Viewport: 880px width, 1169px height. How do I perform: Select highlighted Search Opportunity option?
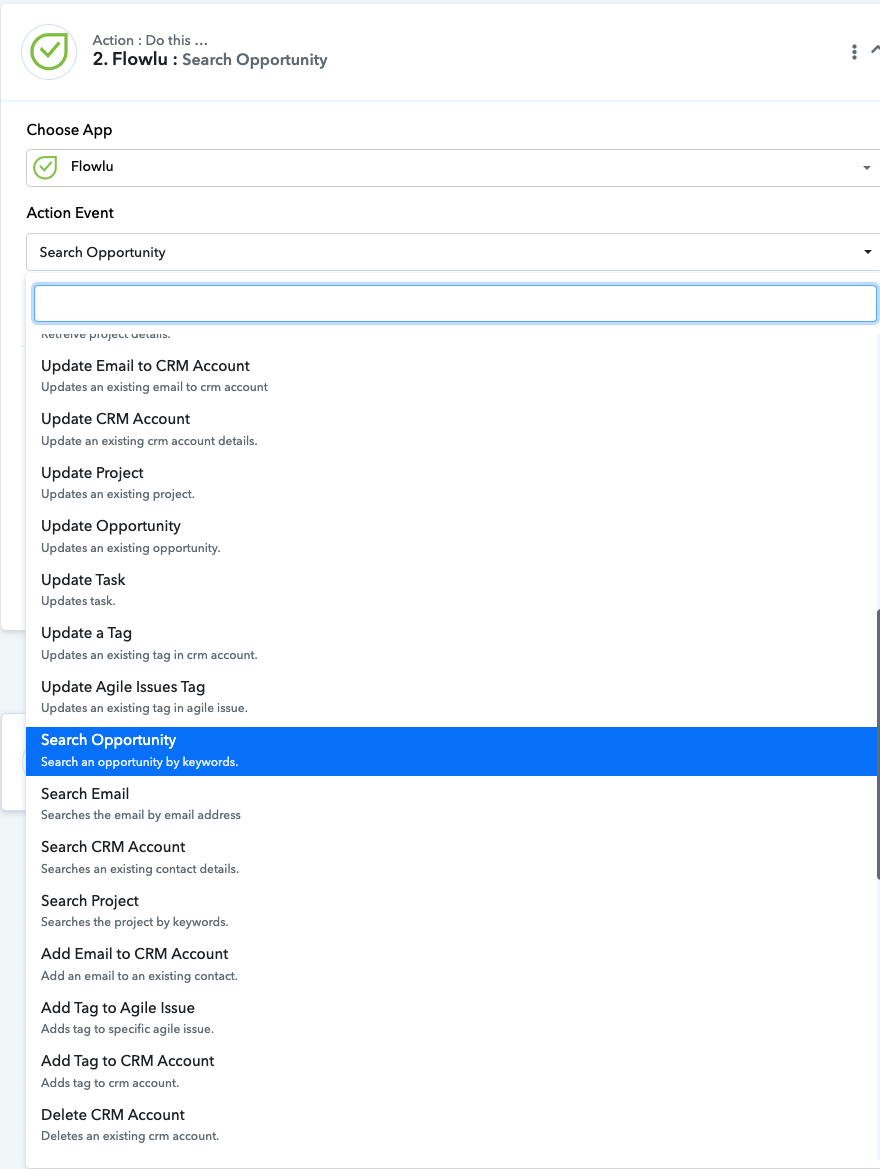pos(451,751)
